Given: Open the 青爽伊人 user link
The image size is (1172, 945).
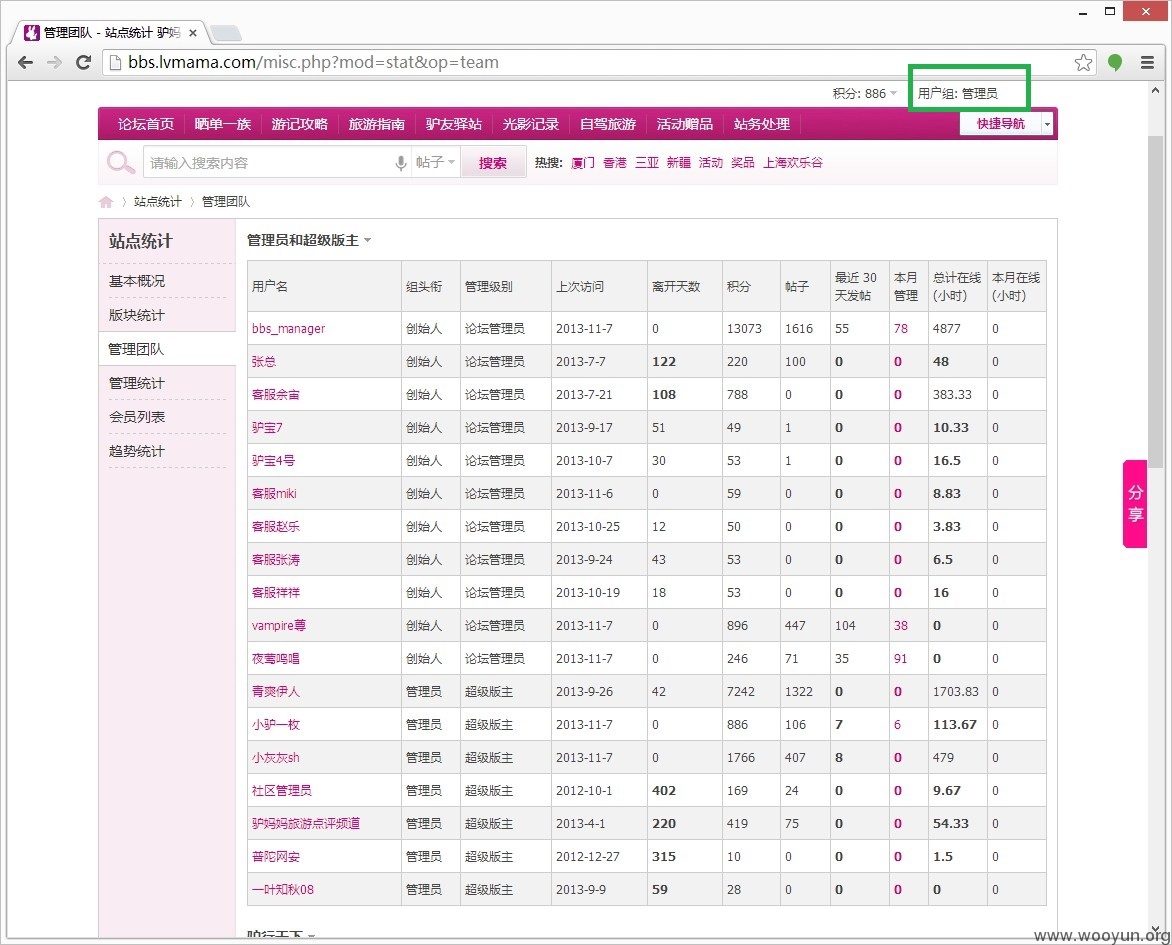Looking at the screenshot, I should 276,692.
